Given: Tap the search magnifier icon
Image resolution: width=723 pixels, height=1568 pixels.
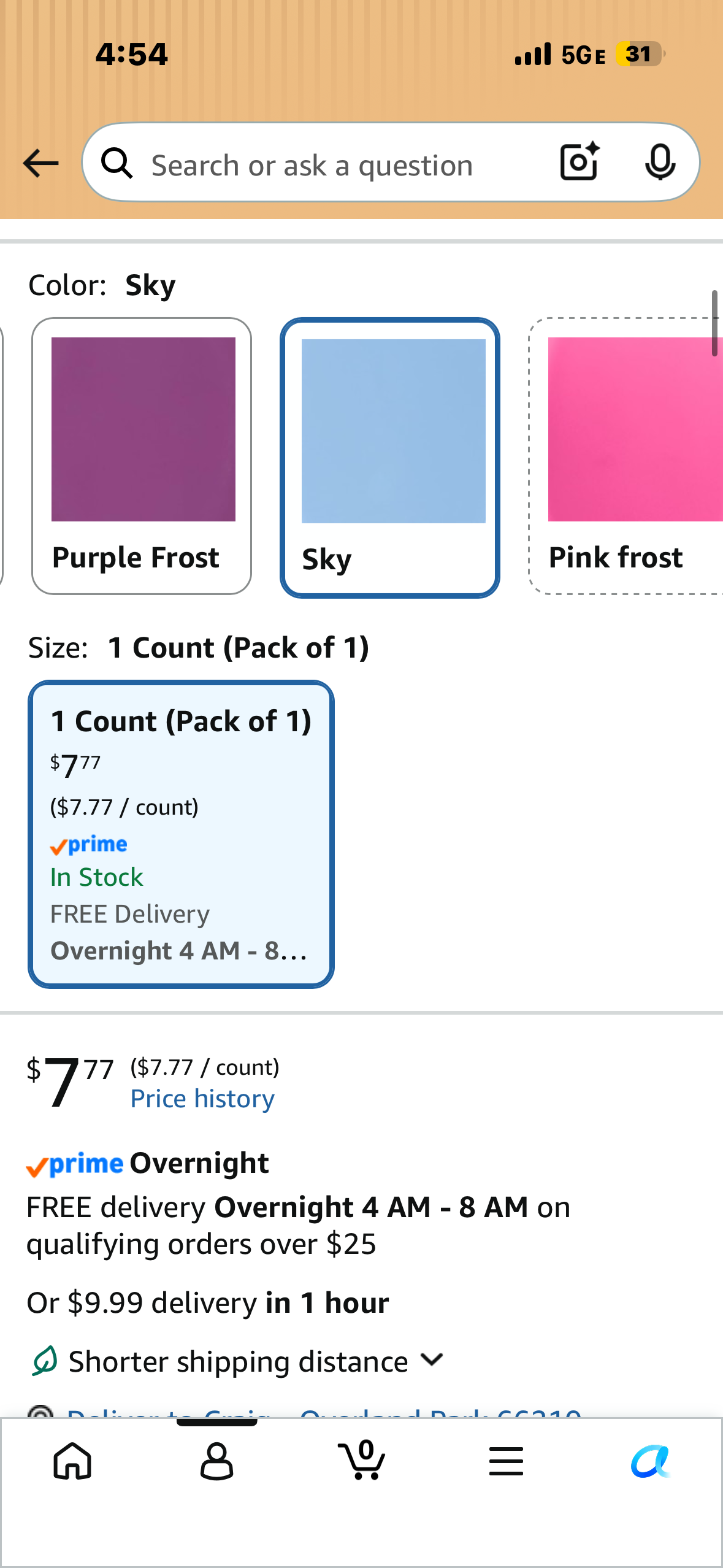Looking at the screenshot, I should (x=117, y=163).
